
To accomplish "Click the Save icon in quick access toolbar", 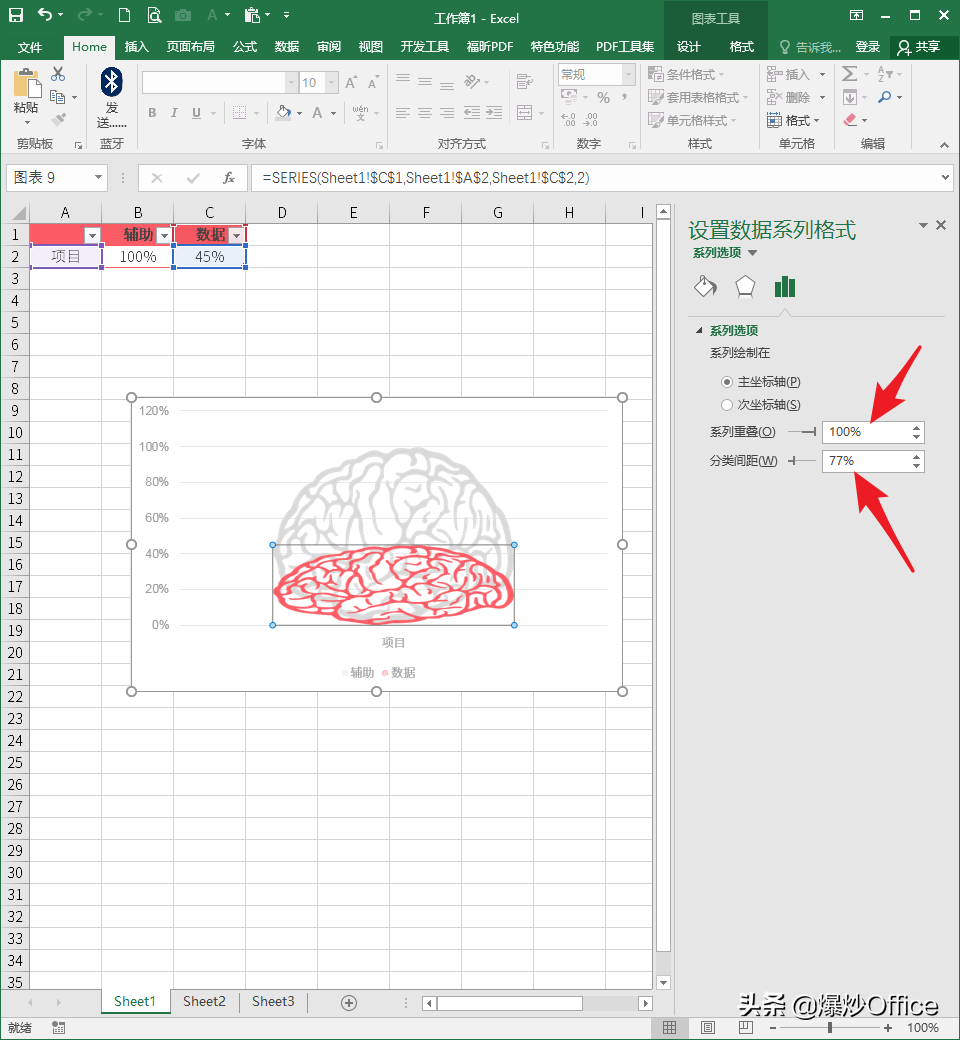I will (15, 15).
